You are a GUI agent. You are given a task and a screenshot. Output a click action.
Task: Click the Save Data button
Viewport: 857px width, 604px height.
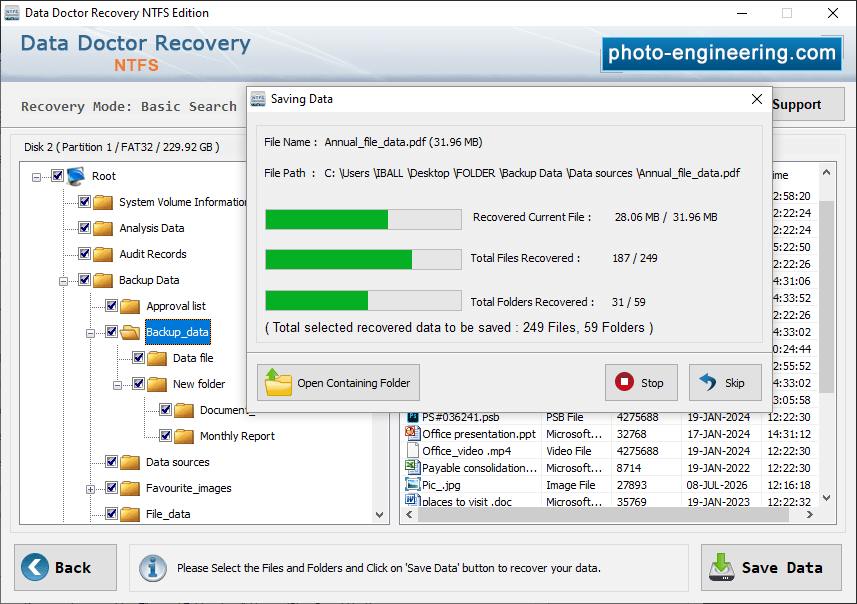coord(771,567)
